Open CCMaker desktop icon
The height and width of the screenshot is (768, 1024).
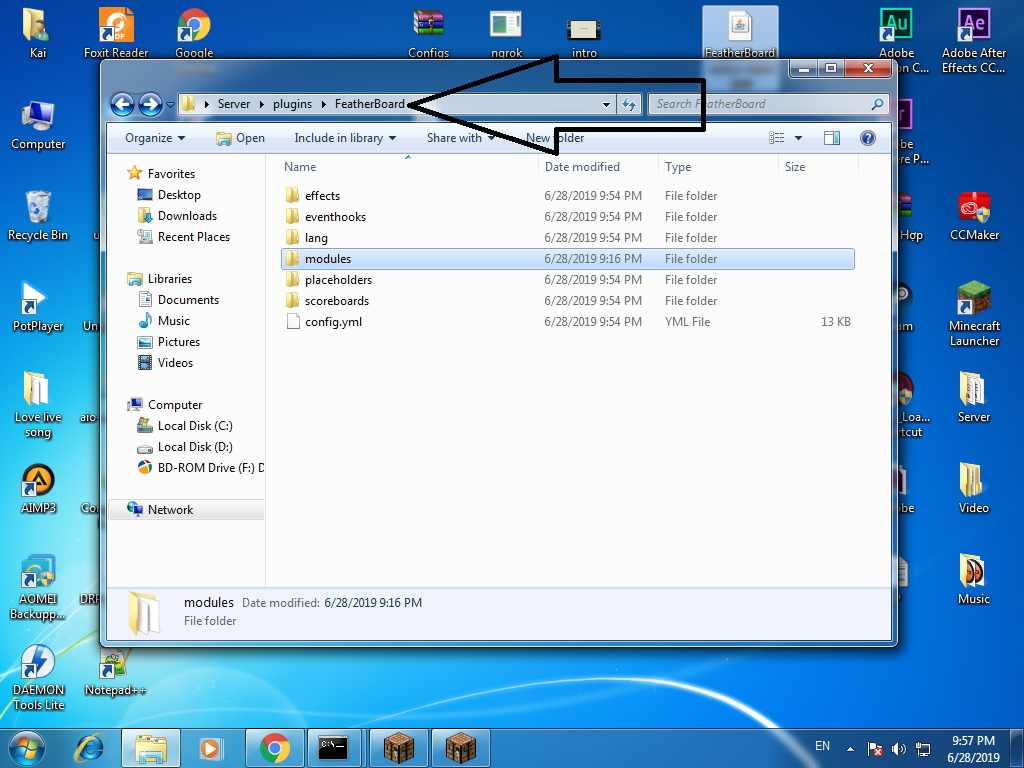point(974,216)
